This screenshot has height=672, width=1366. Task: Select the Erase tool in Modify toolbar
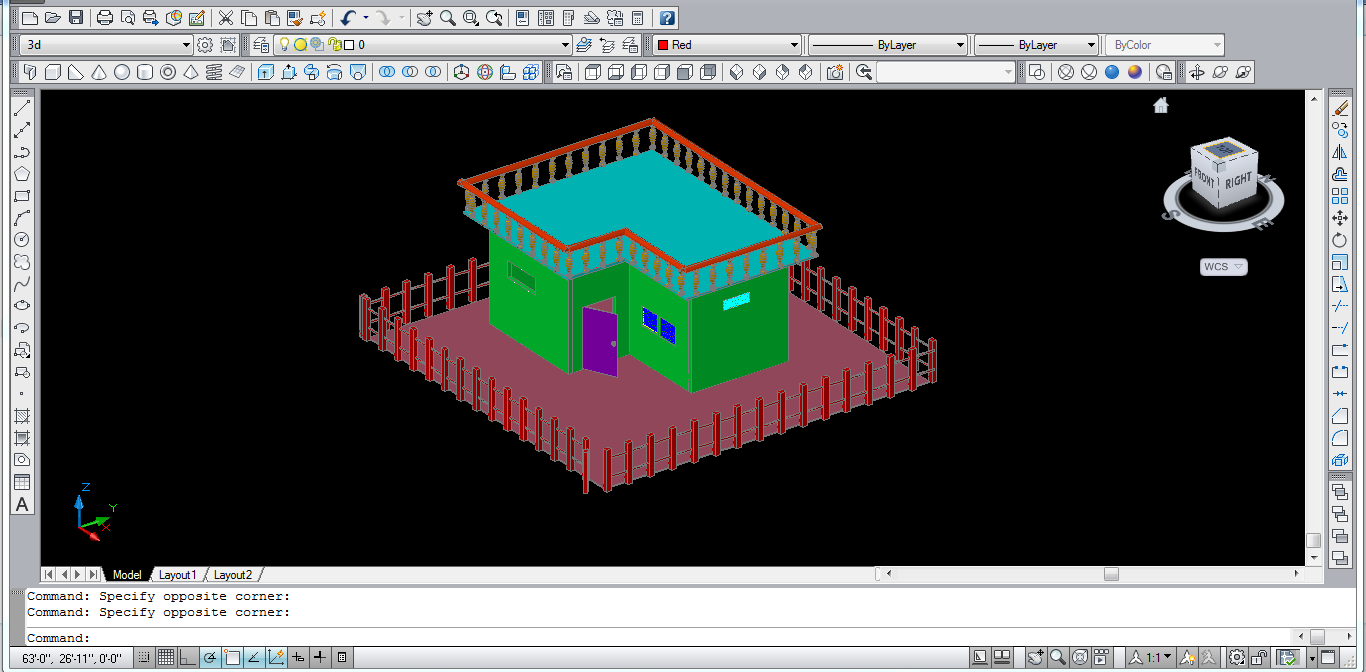1341,107
